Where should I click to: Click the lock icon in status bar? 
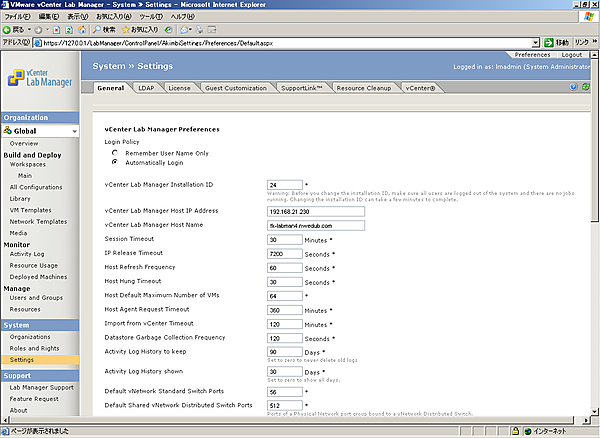tap(515, 431)
